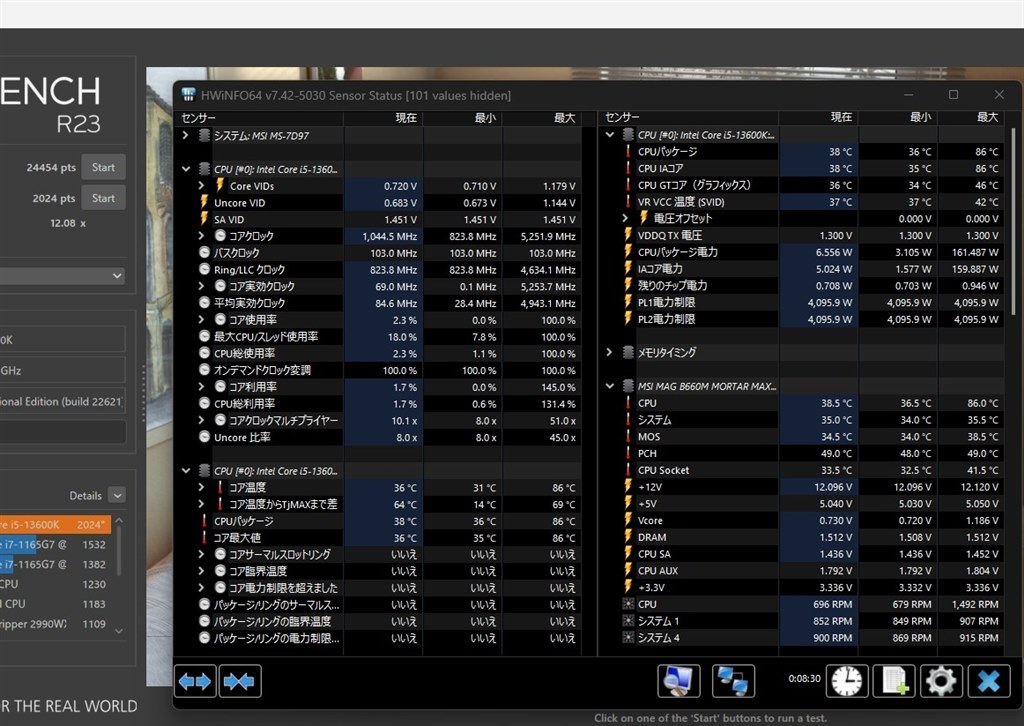
Task: Open the Cinebench dropdown above the 0K field
Action: pyautogui.click(x=62, y=276)
